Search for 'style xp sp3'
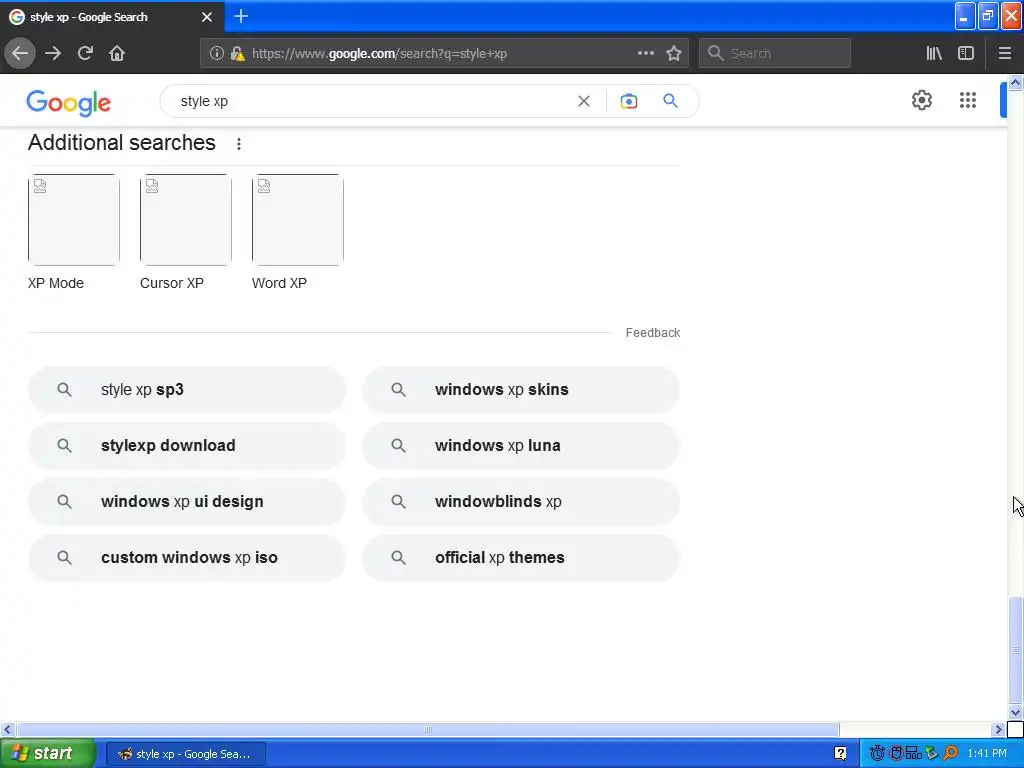This screenshot has width=1024, height=768. click(x=187, y=390)
